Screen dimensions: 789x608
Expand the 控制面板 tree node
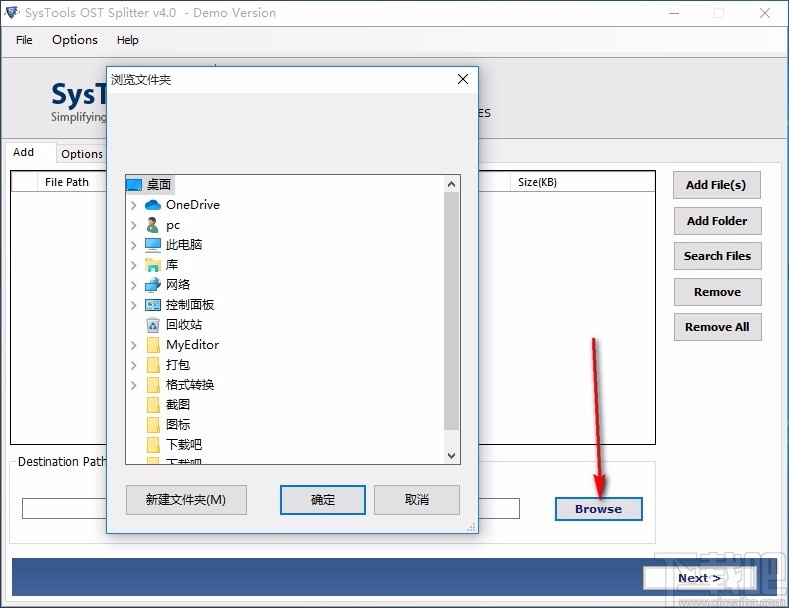pyautogui.click(x=133, y=305)
